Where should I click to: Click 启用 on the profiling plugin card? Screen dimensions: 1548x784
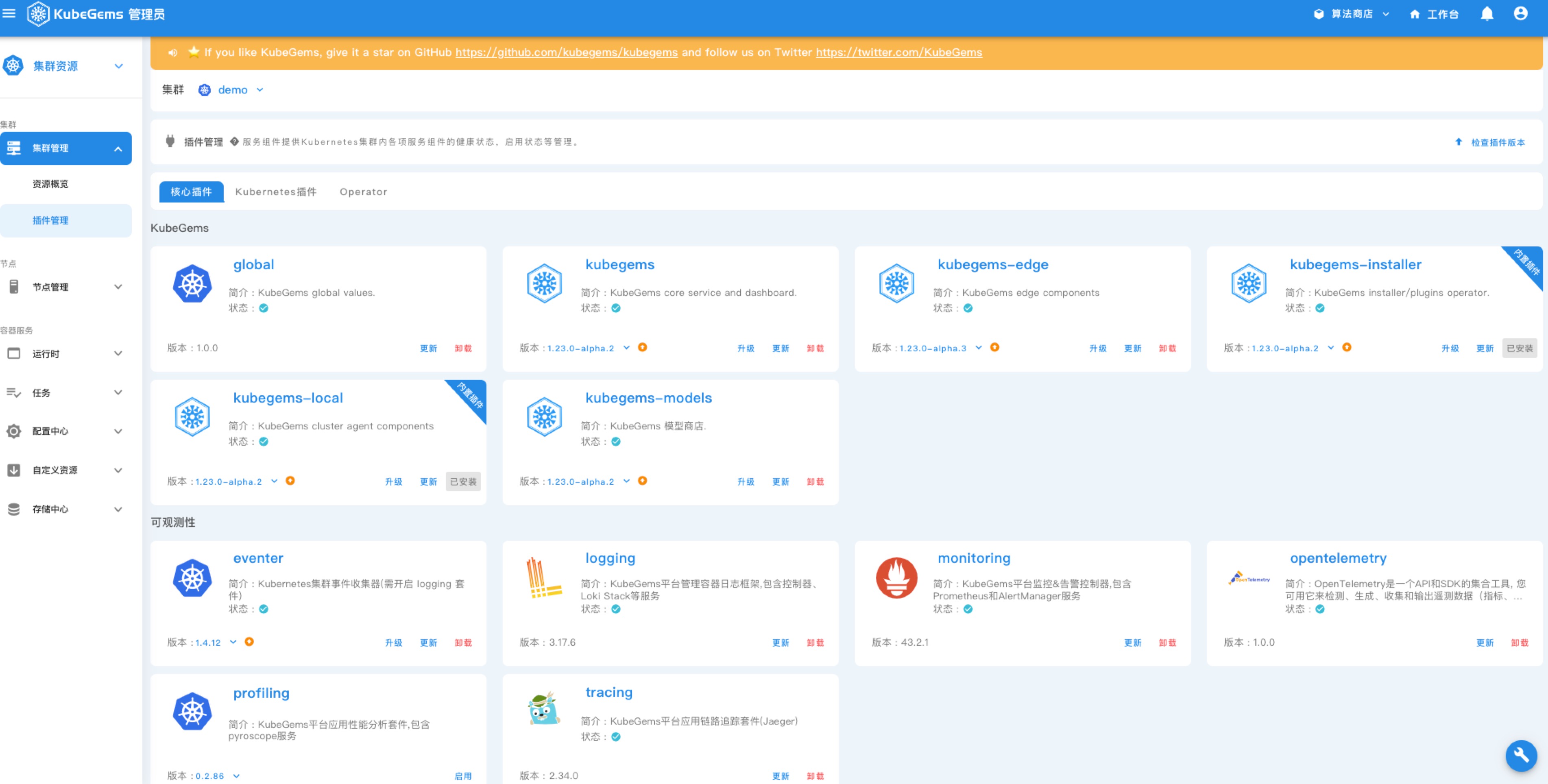[x=463, y=776]
